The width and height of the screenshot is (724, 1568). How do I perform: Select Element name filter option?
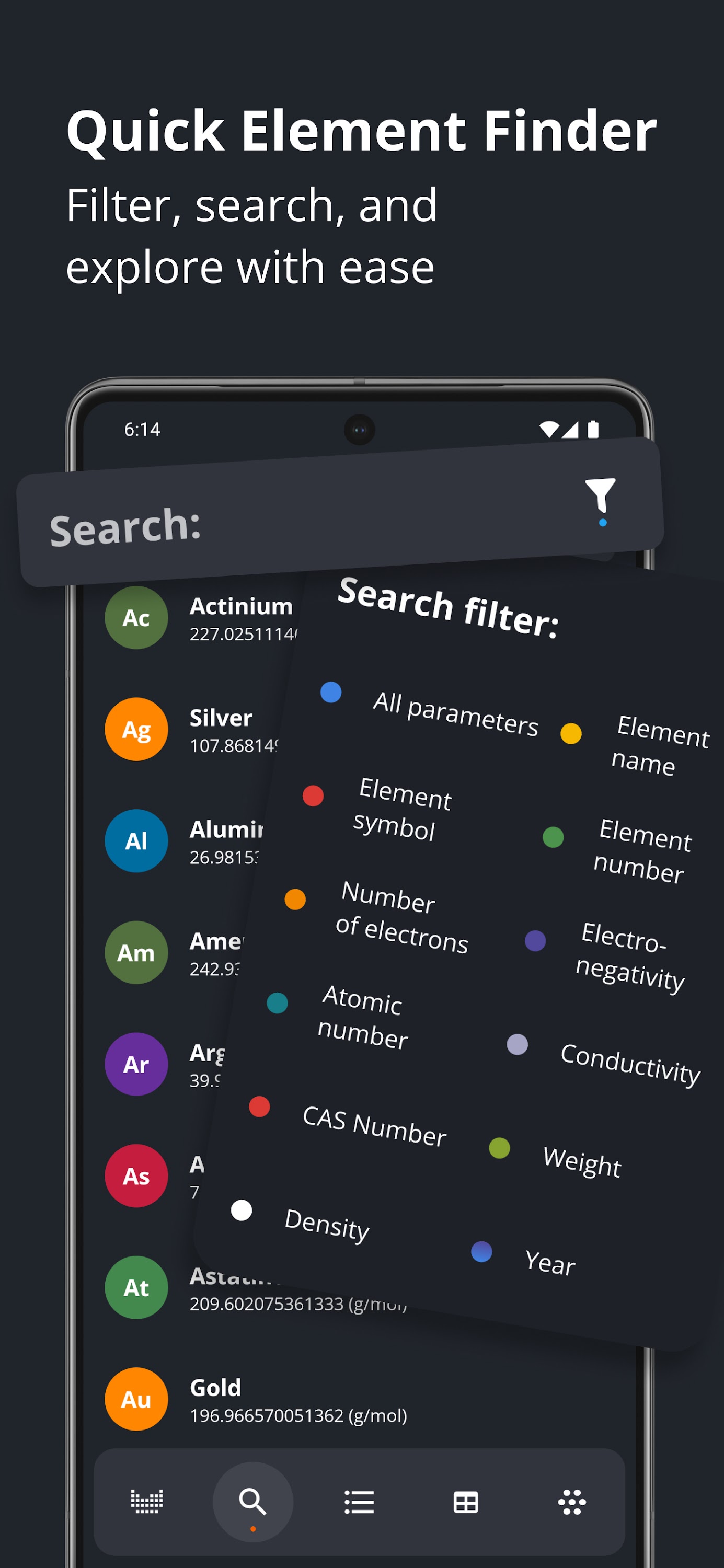pyautogui.click(x=660, y=745)
